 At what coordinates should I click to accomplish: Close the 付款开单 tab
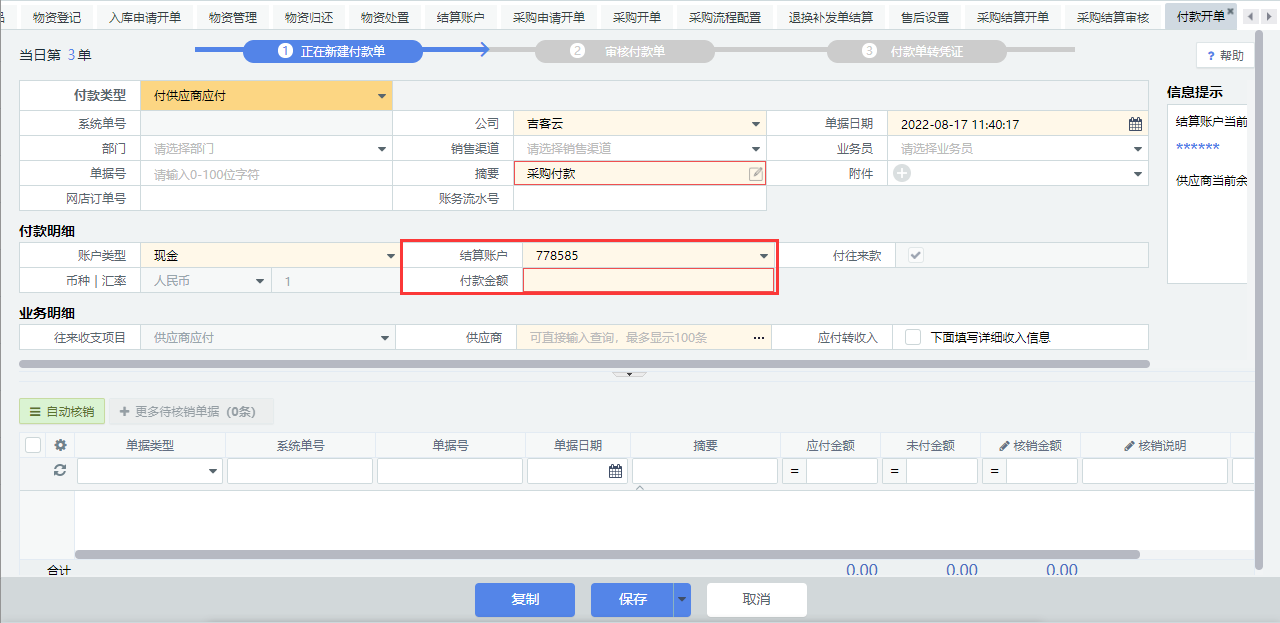click(x=1231, y=11)
